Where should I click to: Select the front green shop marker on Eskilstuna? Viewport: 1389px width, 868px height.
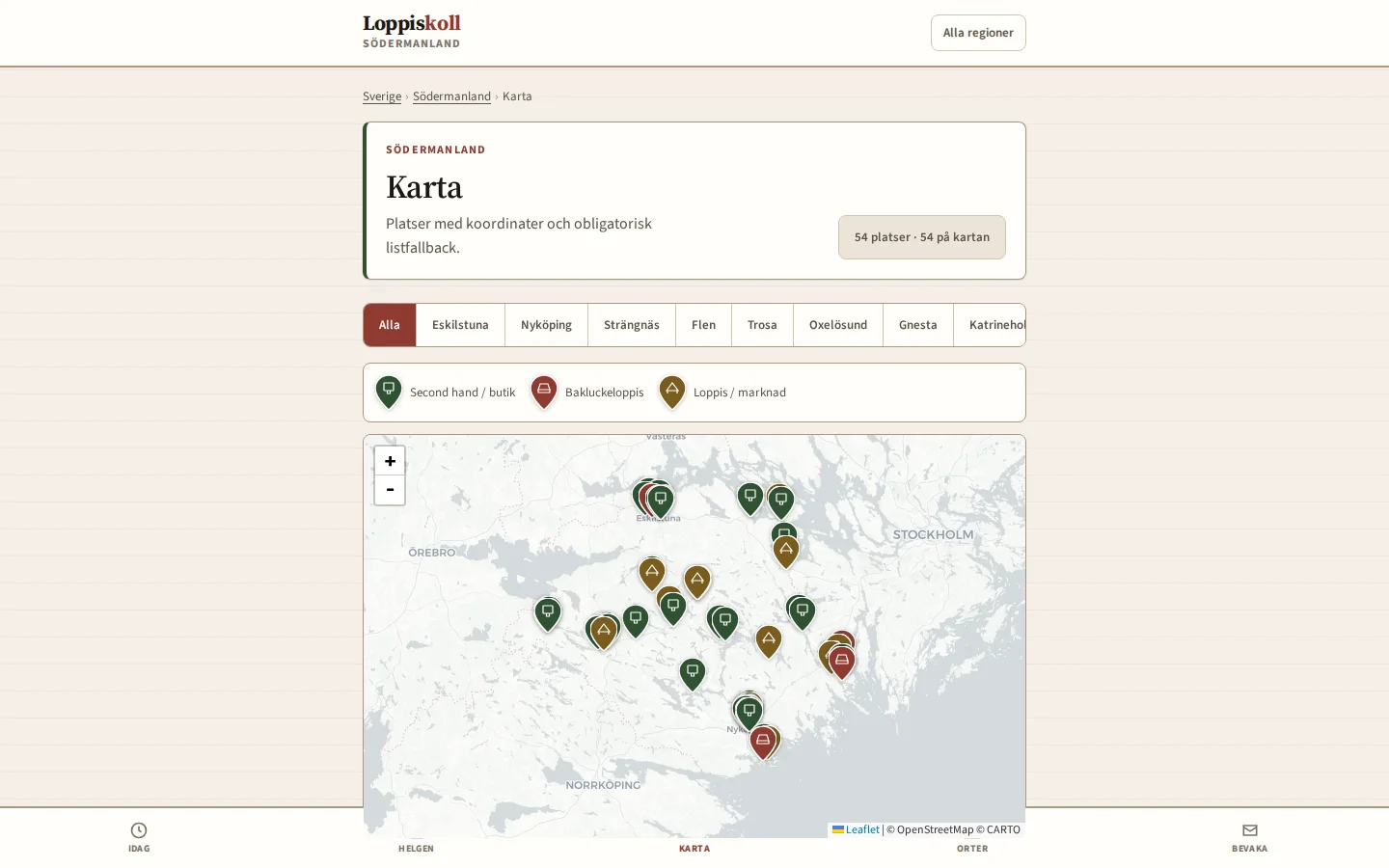tap(661, 501)
